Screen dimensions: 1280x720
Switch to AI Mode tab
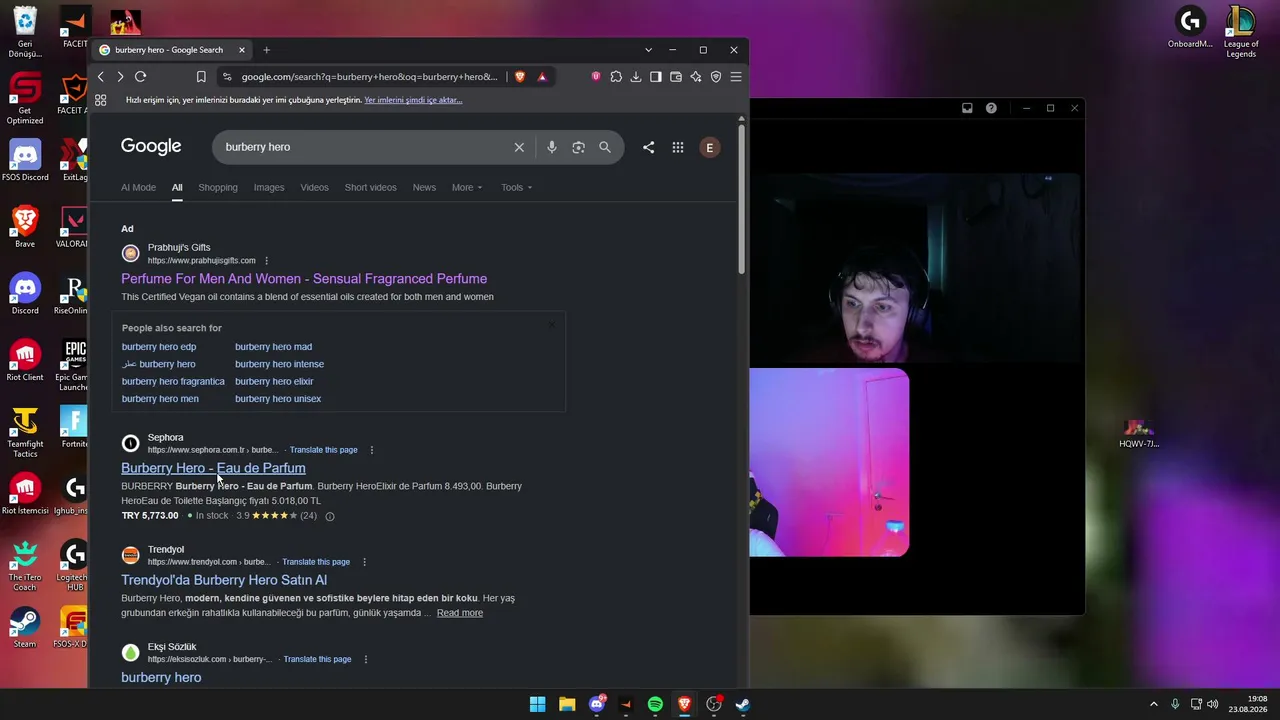click(138, 188)
